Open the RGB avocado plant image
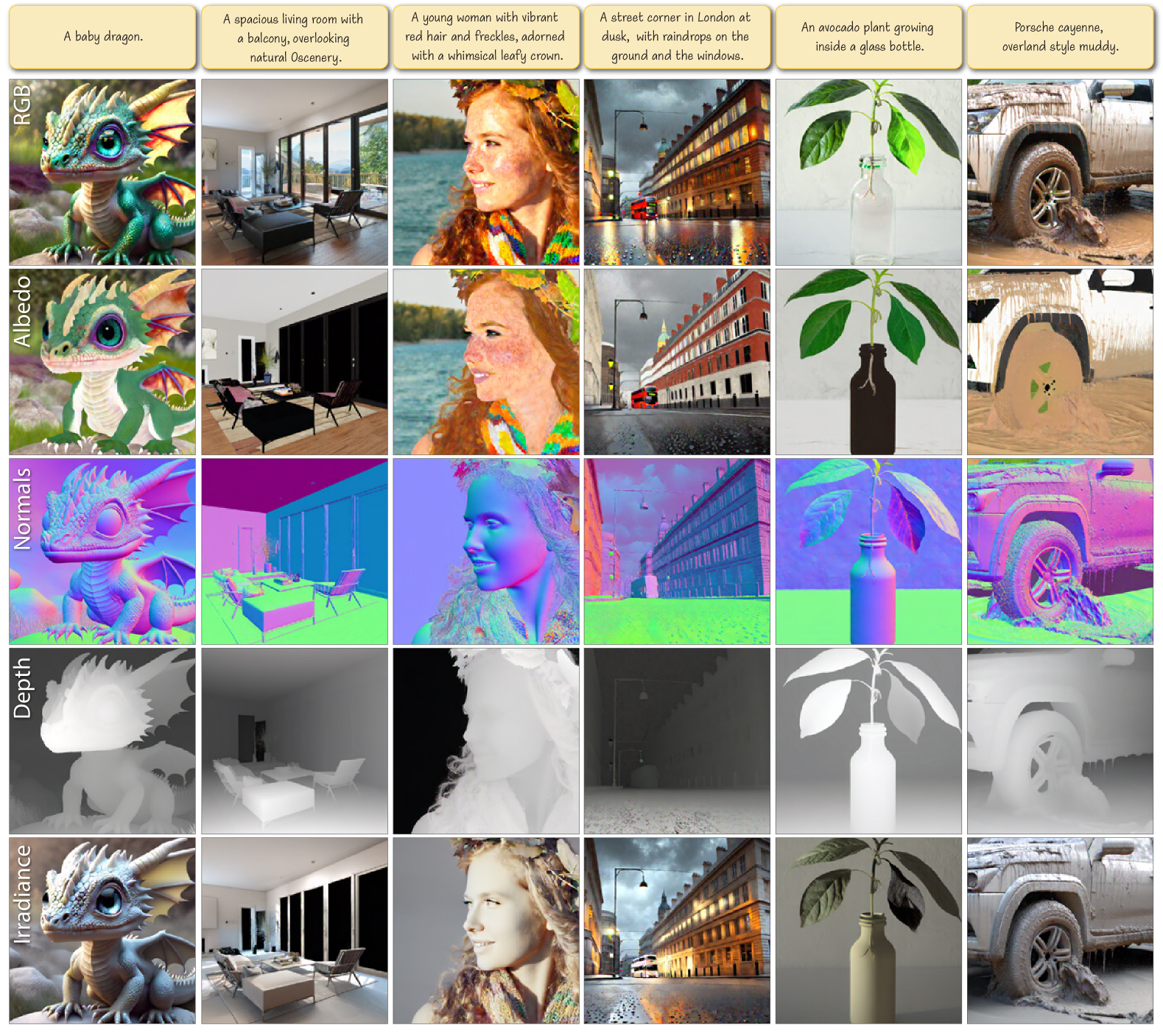 coord(868,172)
